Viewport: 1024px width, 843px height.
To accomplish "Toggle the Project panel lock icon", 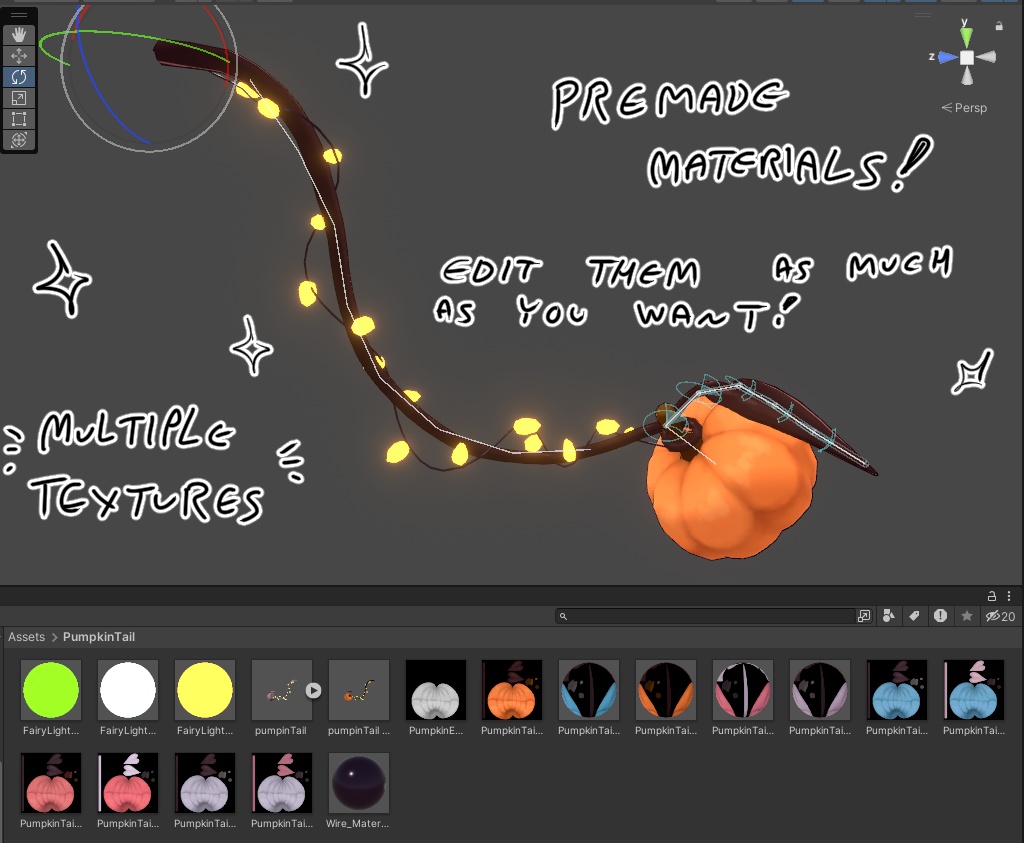I will (990, 596).
